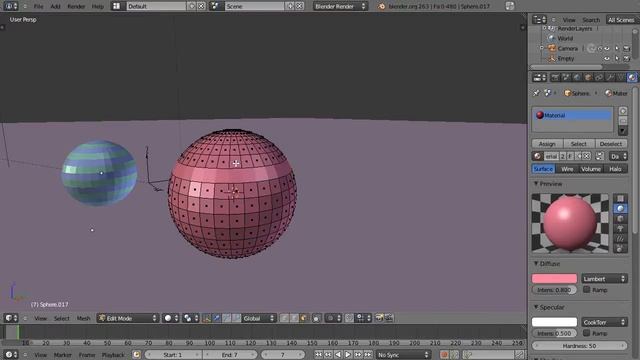This screenshot has width=640, height=360.
Task: Pick the pink Diffuse color swatch
Action: [x=554, y=279]
